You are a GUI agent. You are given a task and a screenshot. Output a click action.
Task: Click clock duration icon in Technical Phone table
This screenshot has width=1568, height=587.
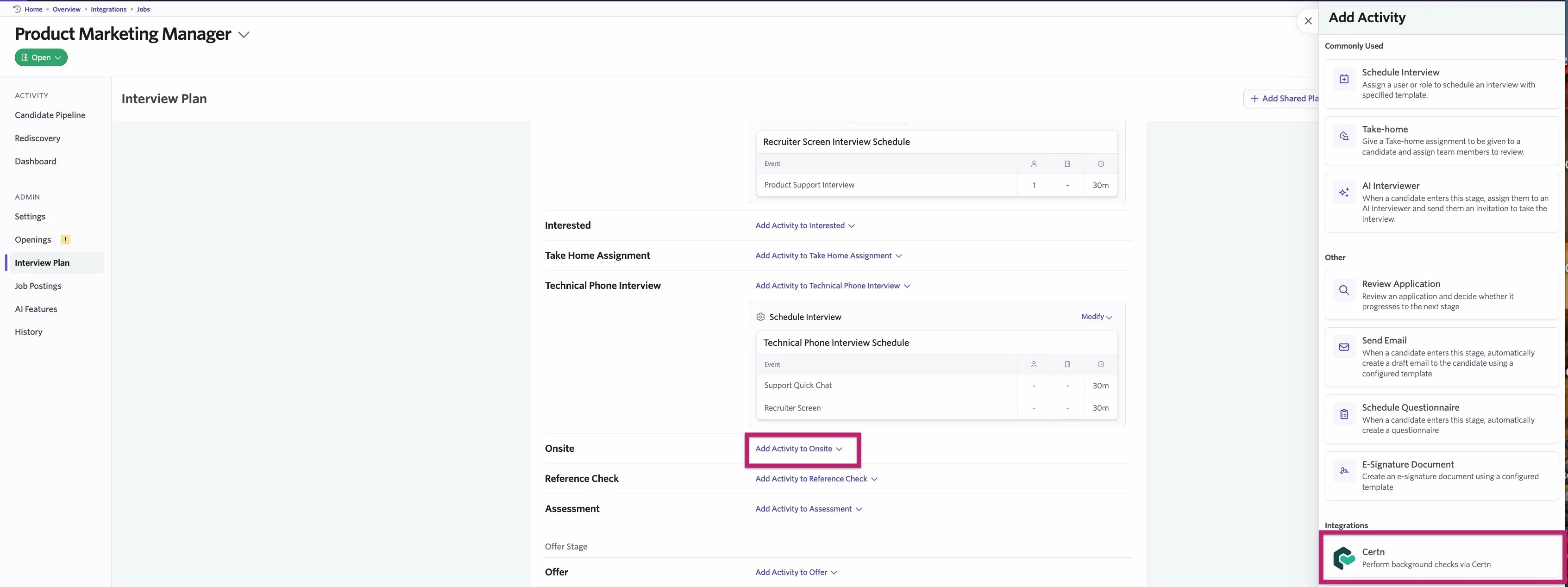click(x=1101, y=364)
